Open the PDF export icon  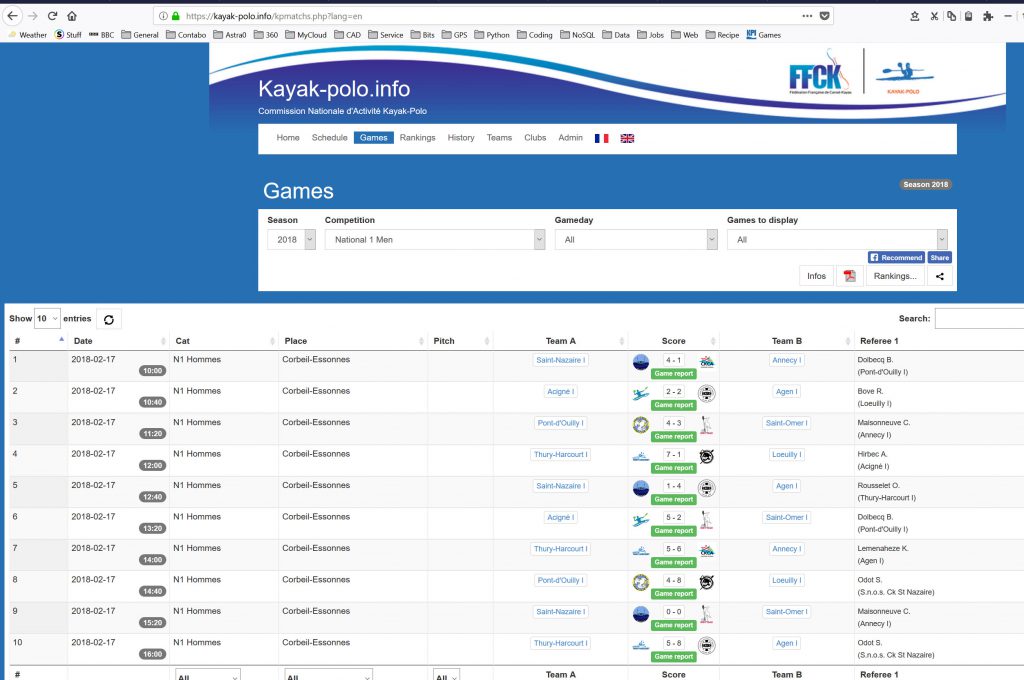849,276
